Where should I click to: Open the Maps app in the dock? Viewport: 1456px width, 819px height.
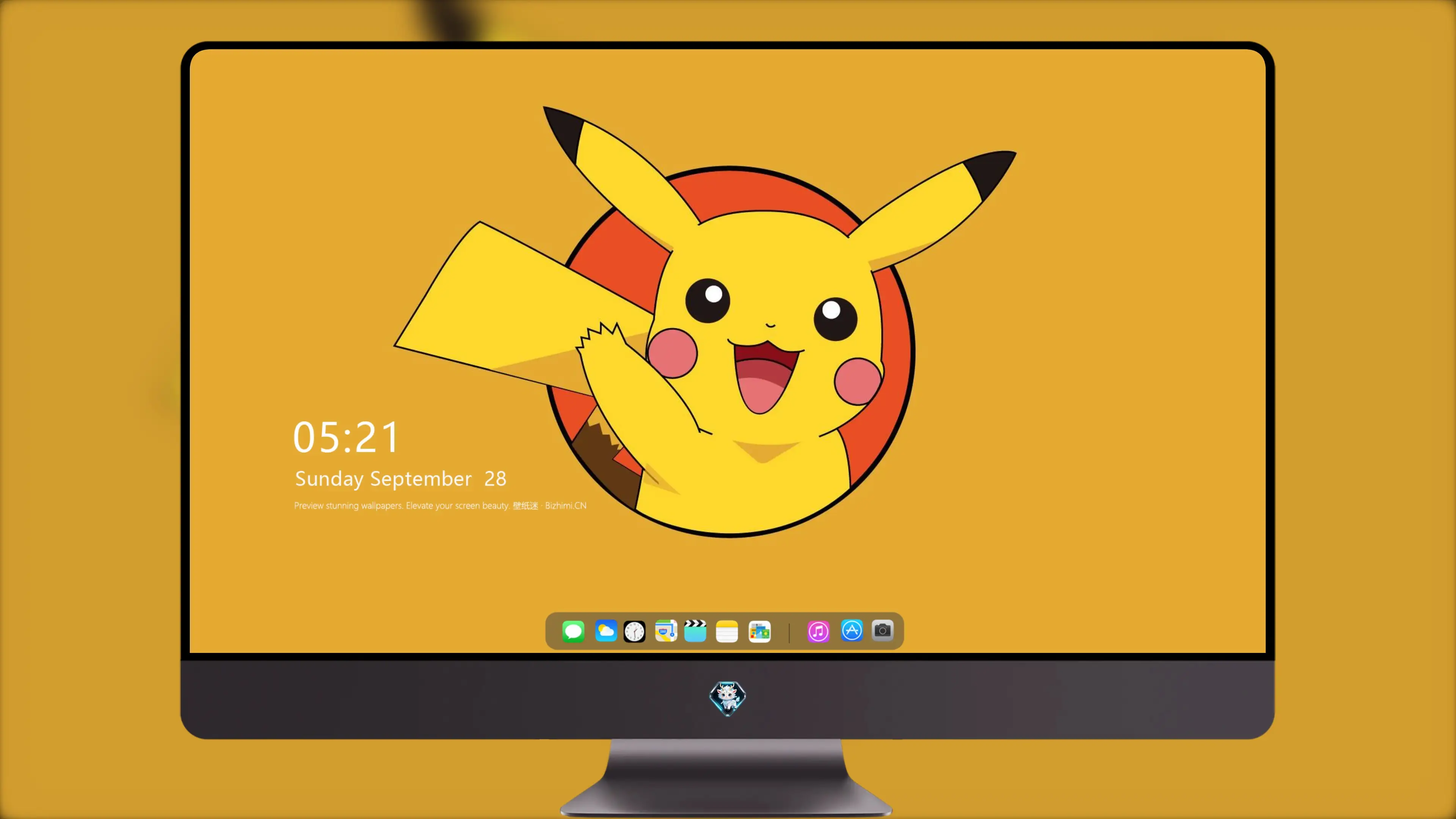[666, 631]
